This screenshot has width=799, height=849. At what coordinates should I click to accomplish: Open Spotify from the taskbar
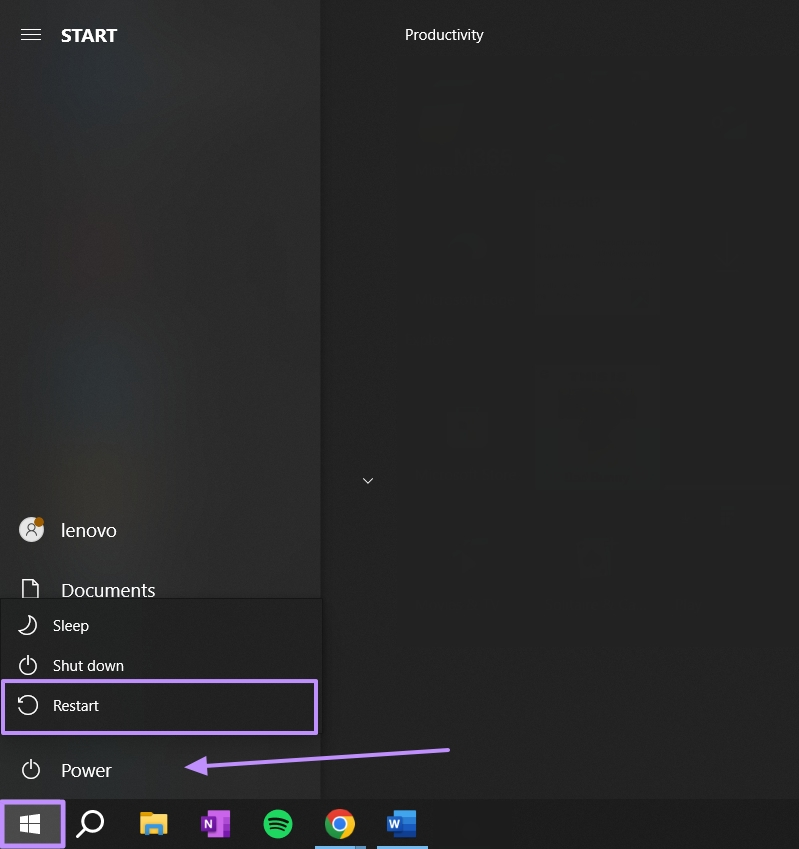click(x=278, y=824)
